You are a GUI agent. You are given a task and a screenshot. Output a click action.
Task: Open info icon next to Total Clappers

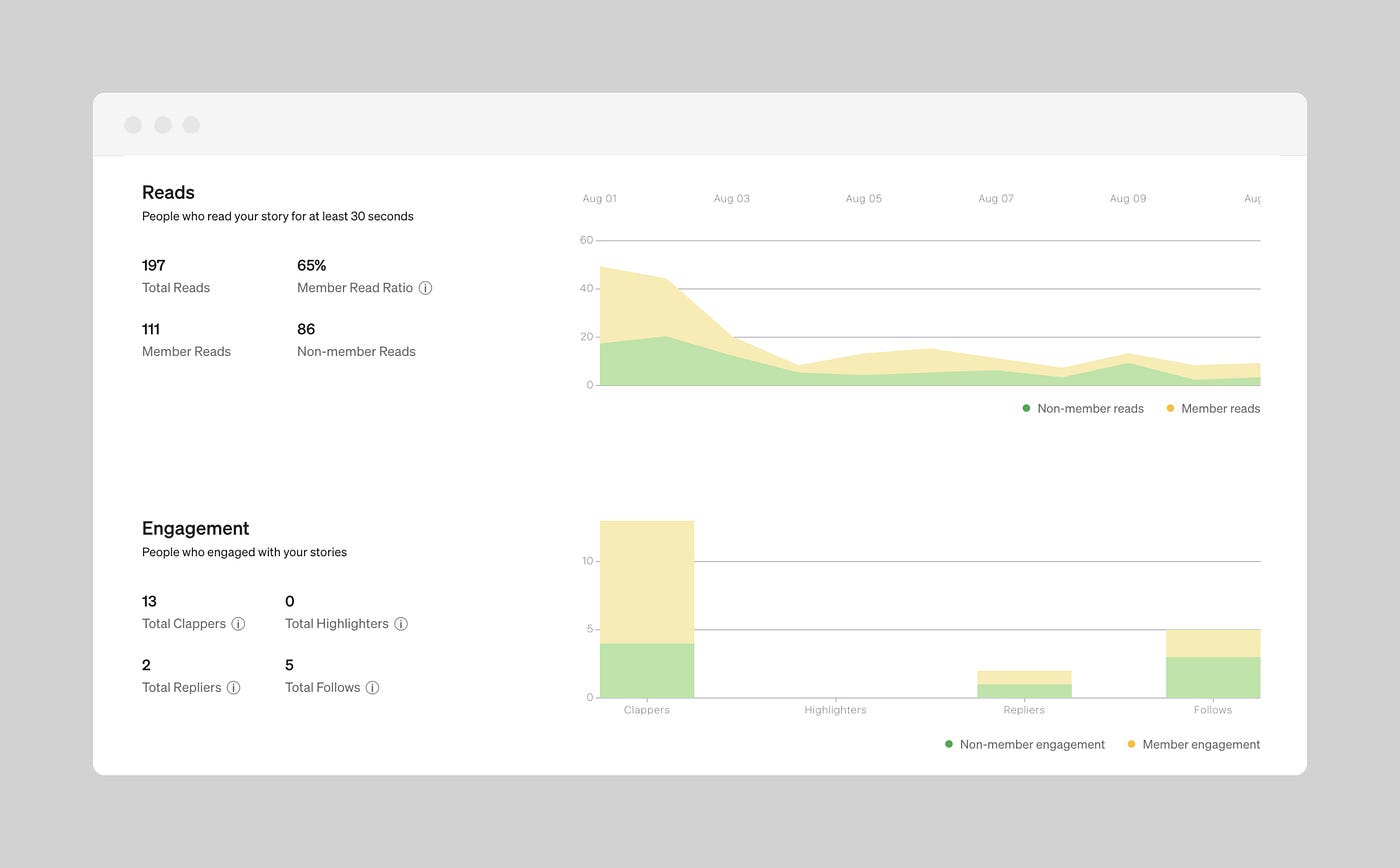238,624
